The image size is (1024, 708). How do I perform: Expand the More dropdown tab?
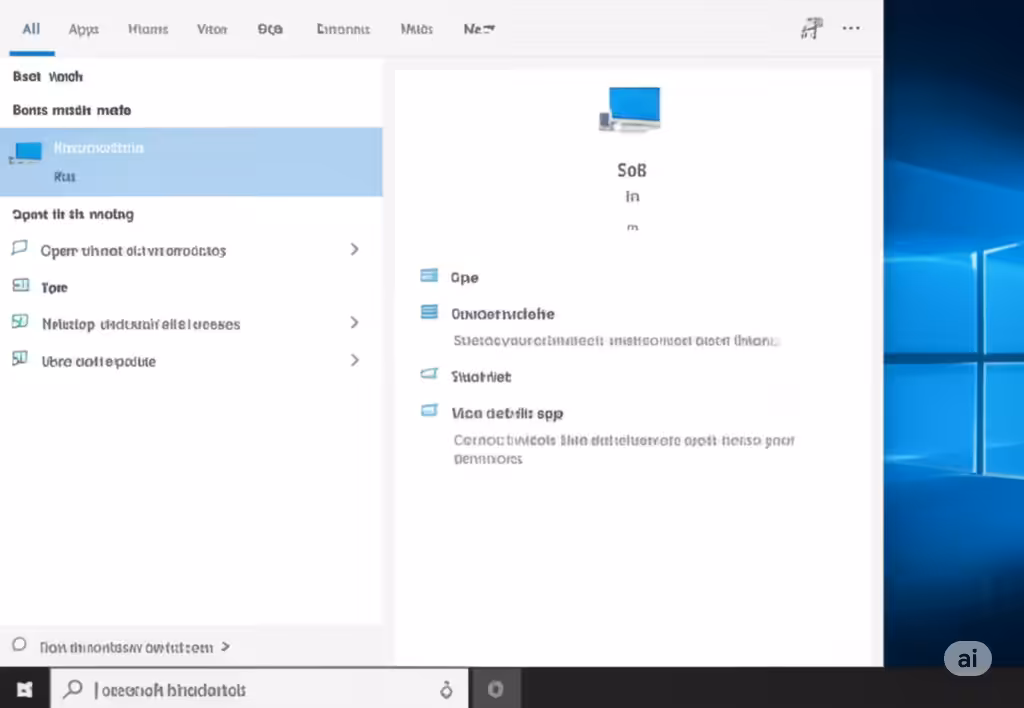click(x=479, y=29)
